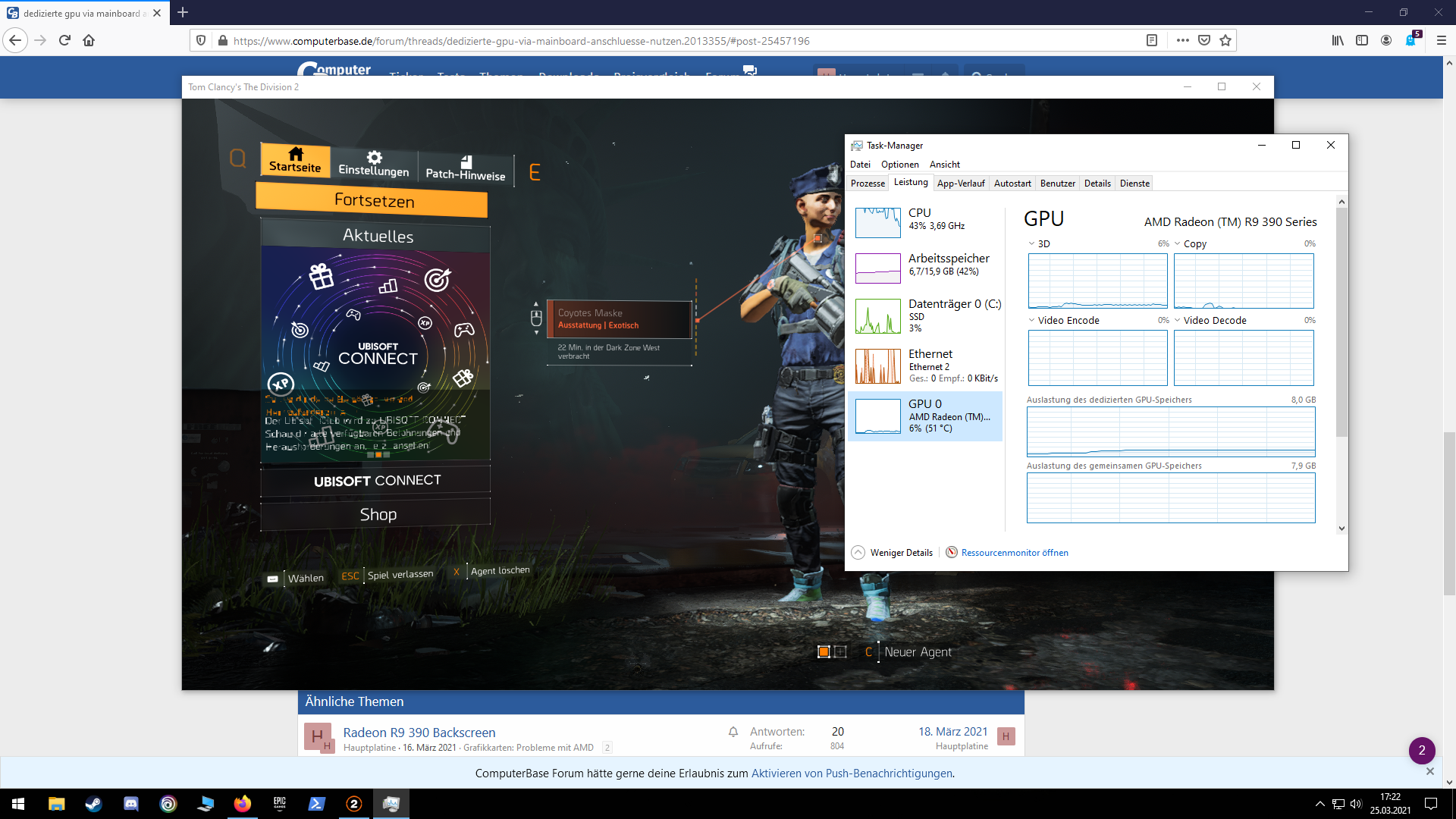Bookmark page with star icon
Viewport: 1456px width, 819px height.
pos(1225,40)
